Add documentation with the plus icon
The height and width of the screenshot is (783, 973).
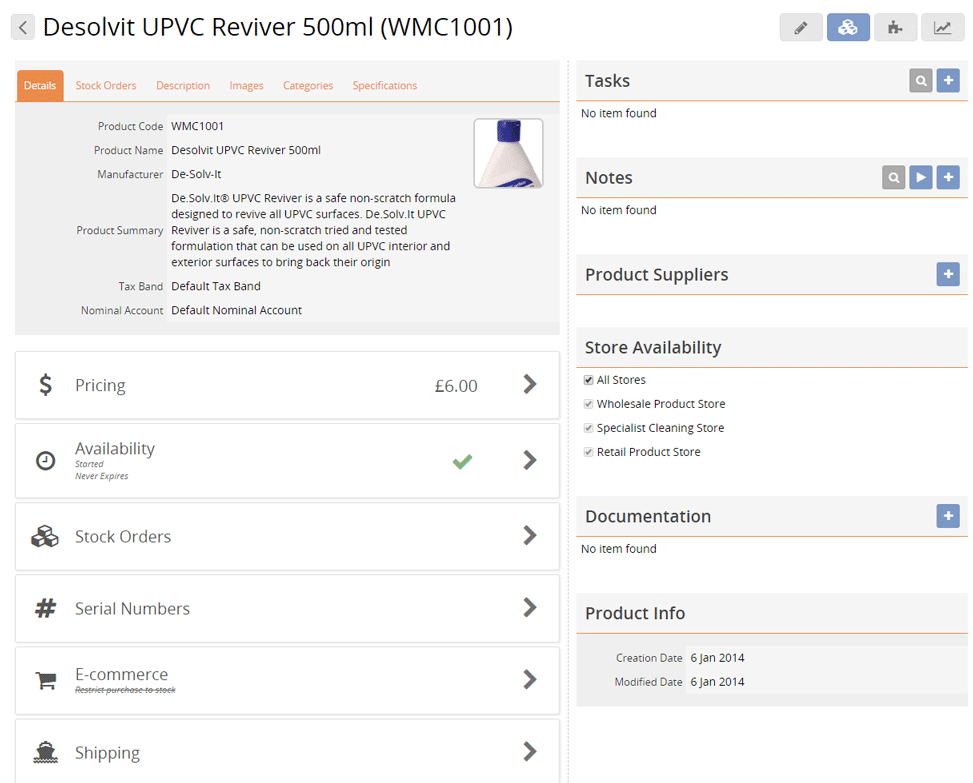(948, 516)
